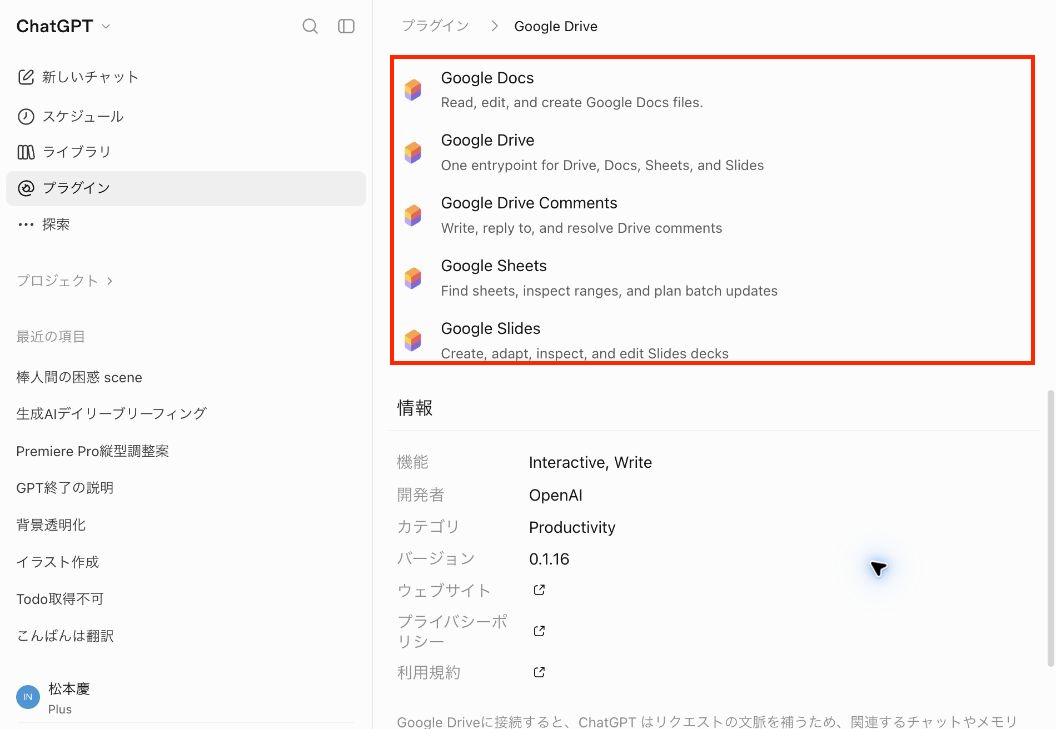This screenshot has width=1056, height=729.
Task: Click 'Read, edit, and create Google Docs files.'
Action: click(572, 102)
